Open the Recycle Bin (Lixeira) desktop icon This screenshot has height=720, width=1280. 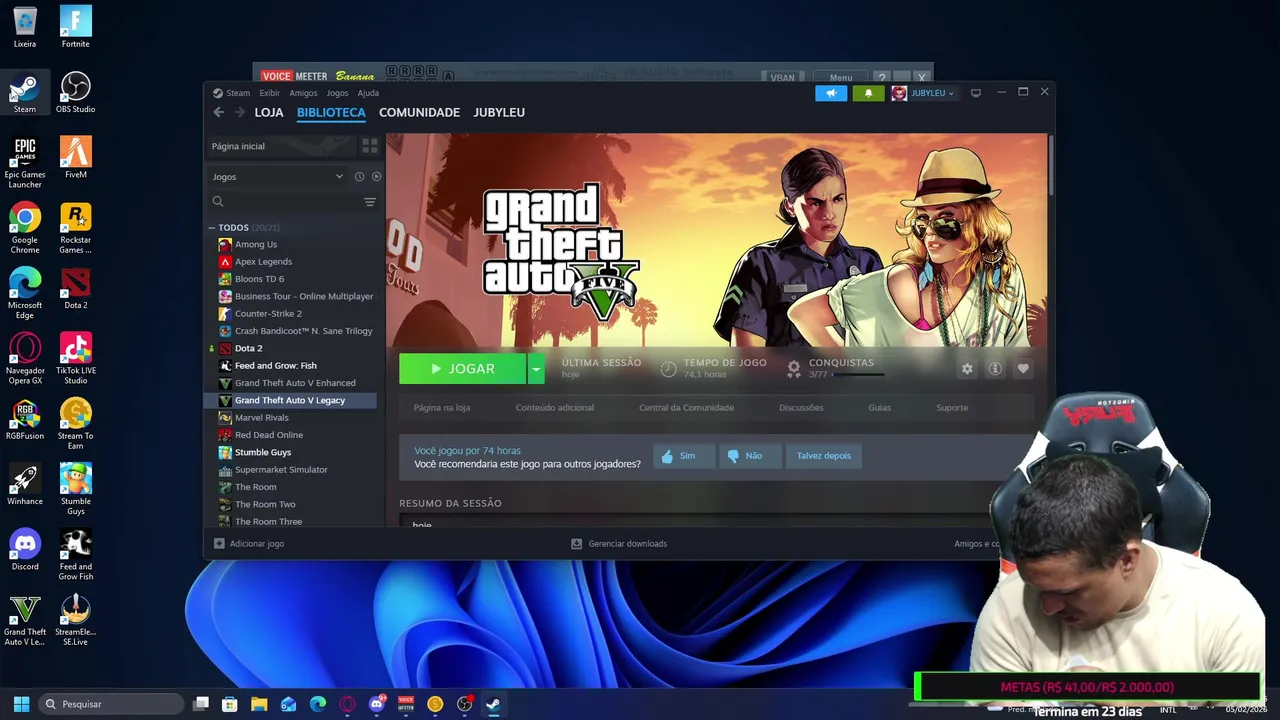coord(25,27)
